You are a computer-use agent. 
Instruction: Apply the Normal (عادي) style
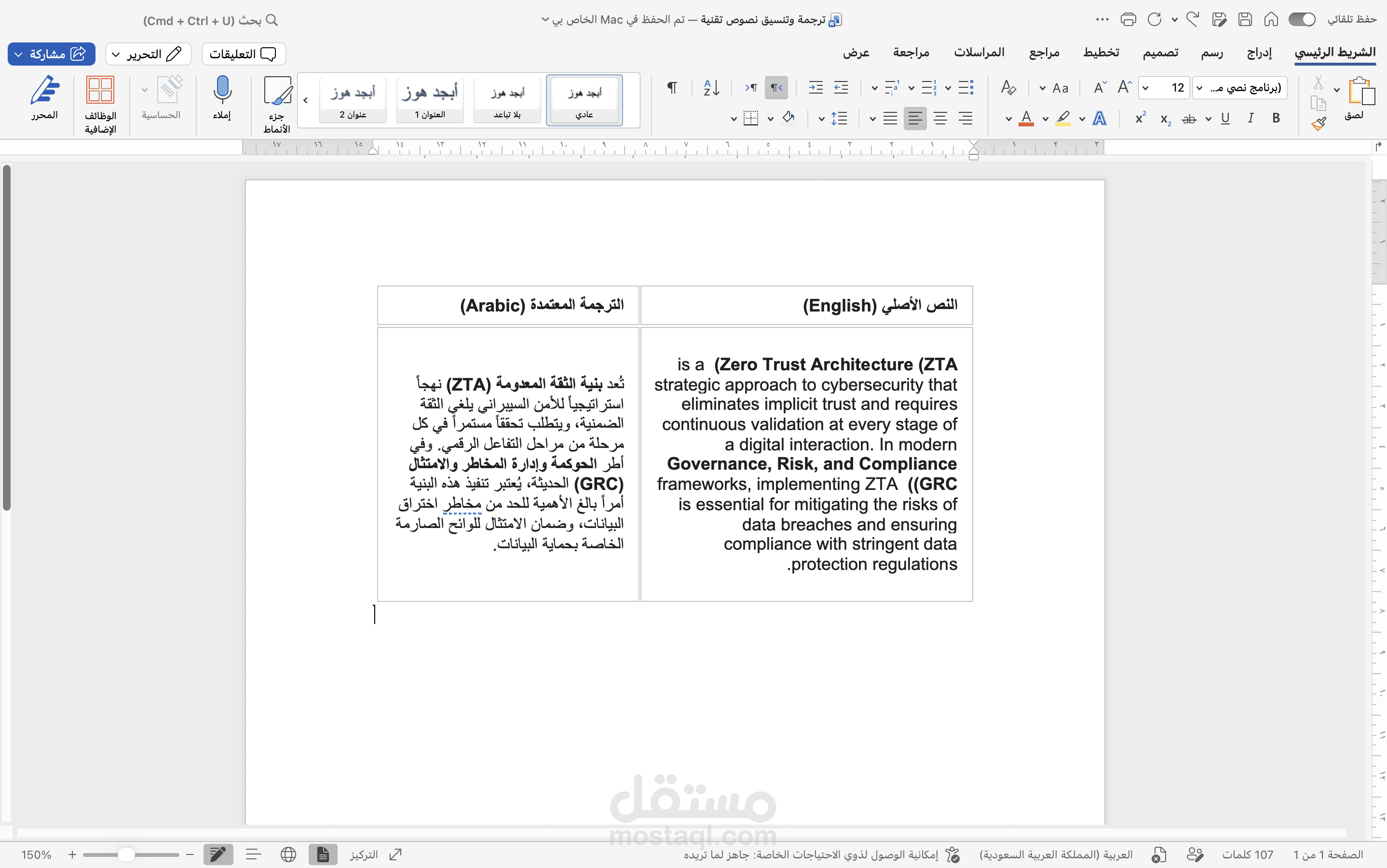point(585,100)
